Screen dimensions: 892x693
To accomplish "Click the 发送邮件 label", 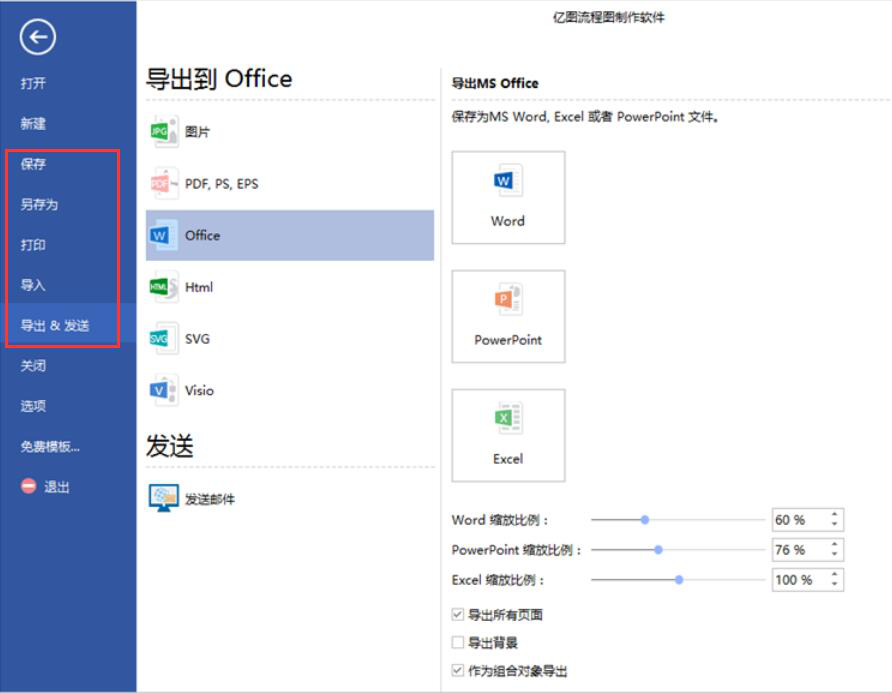I will pos(210,500).
